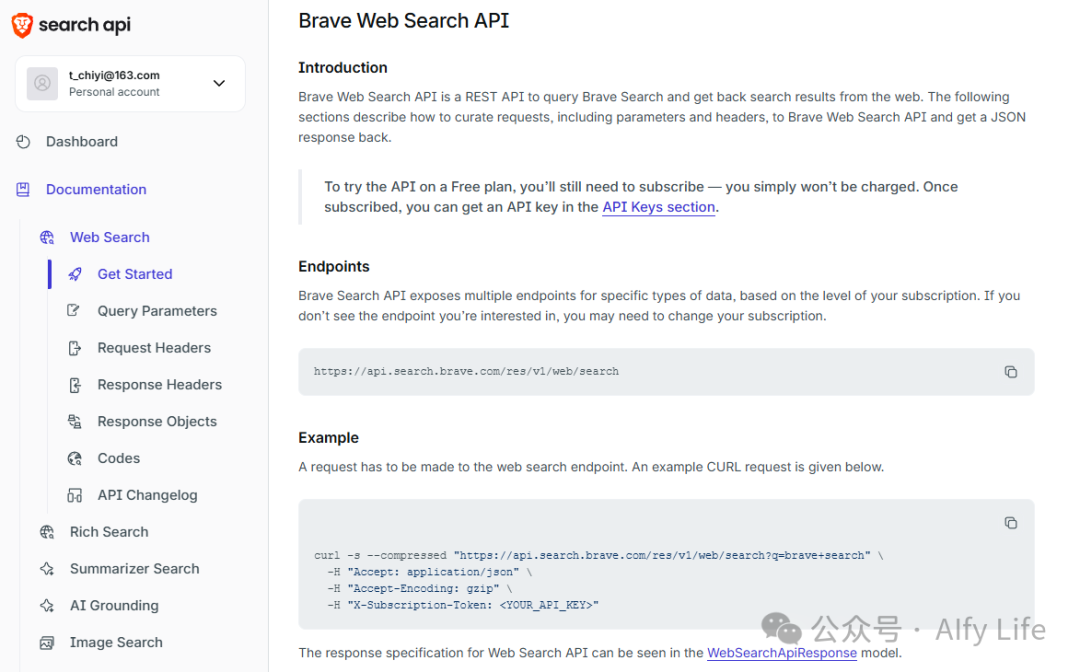Image resolution: width=1080 pixels, height=672 pixels.
Task: Click the AI Grounding sparkle icon
Action: 47,606
